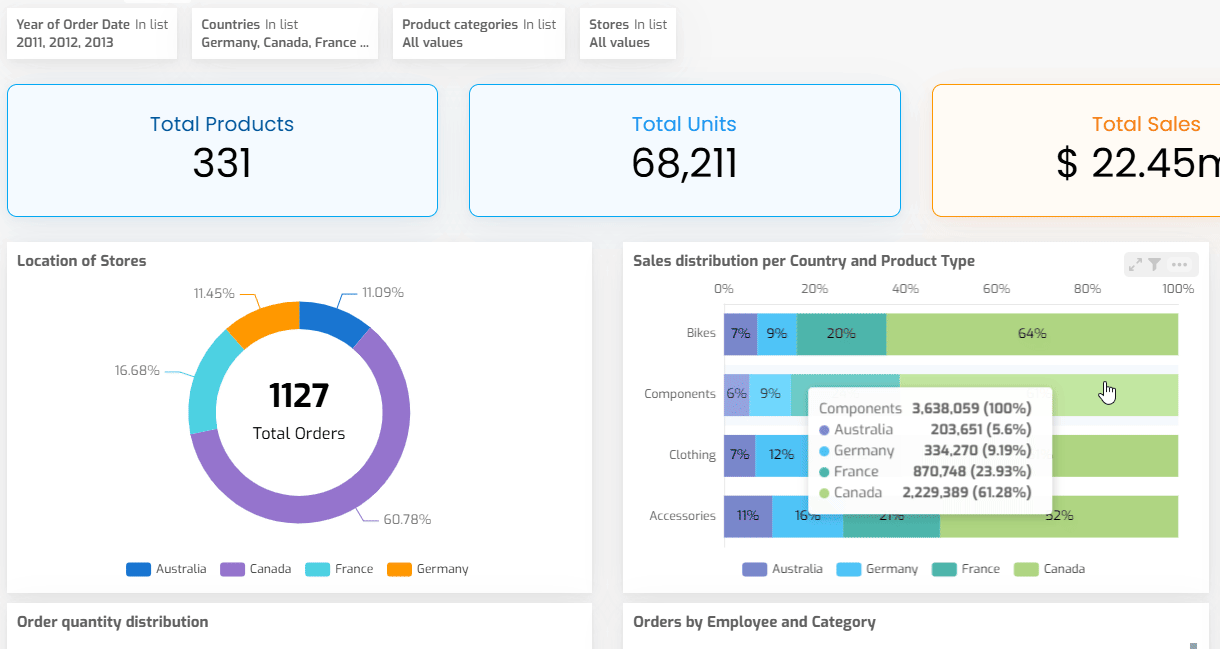Click the Orders by Employee and Category title
This screenshot has height=649, width=1220.
pos(754,622)
